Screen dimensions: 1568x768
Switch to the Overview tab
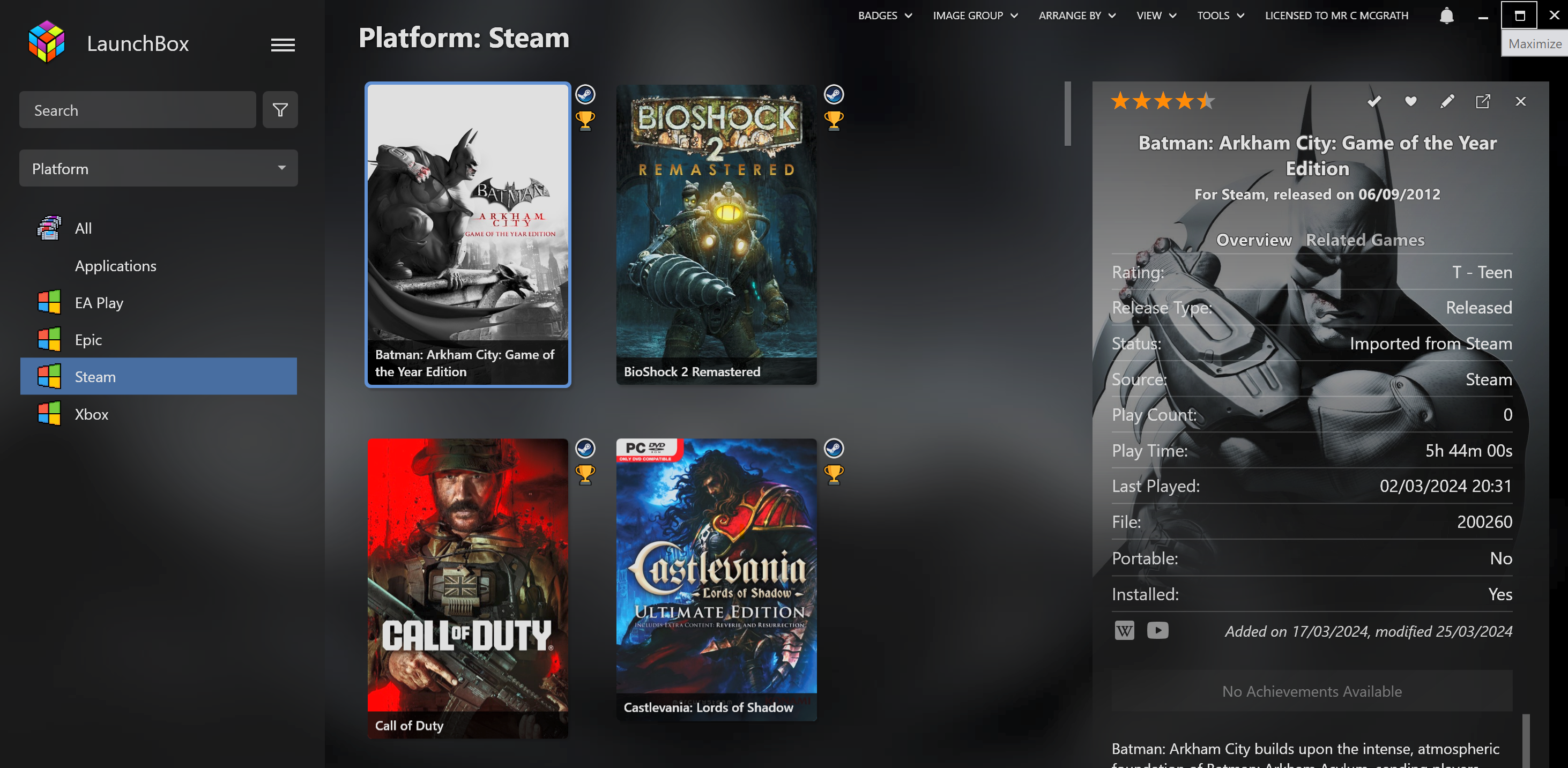click(1253, 241)
